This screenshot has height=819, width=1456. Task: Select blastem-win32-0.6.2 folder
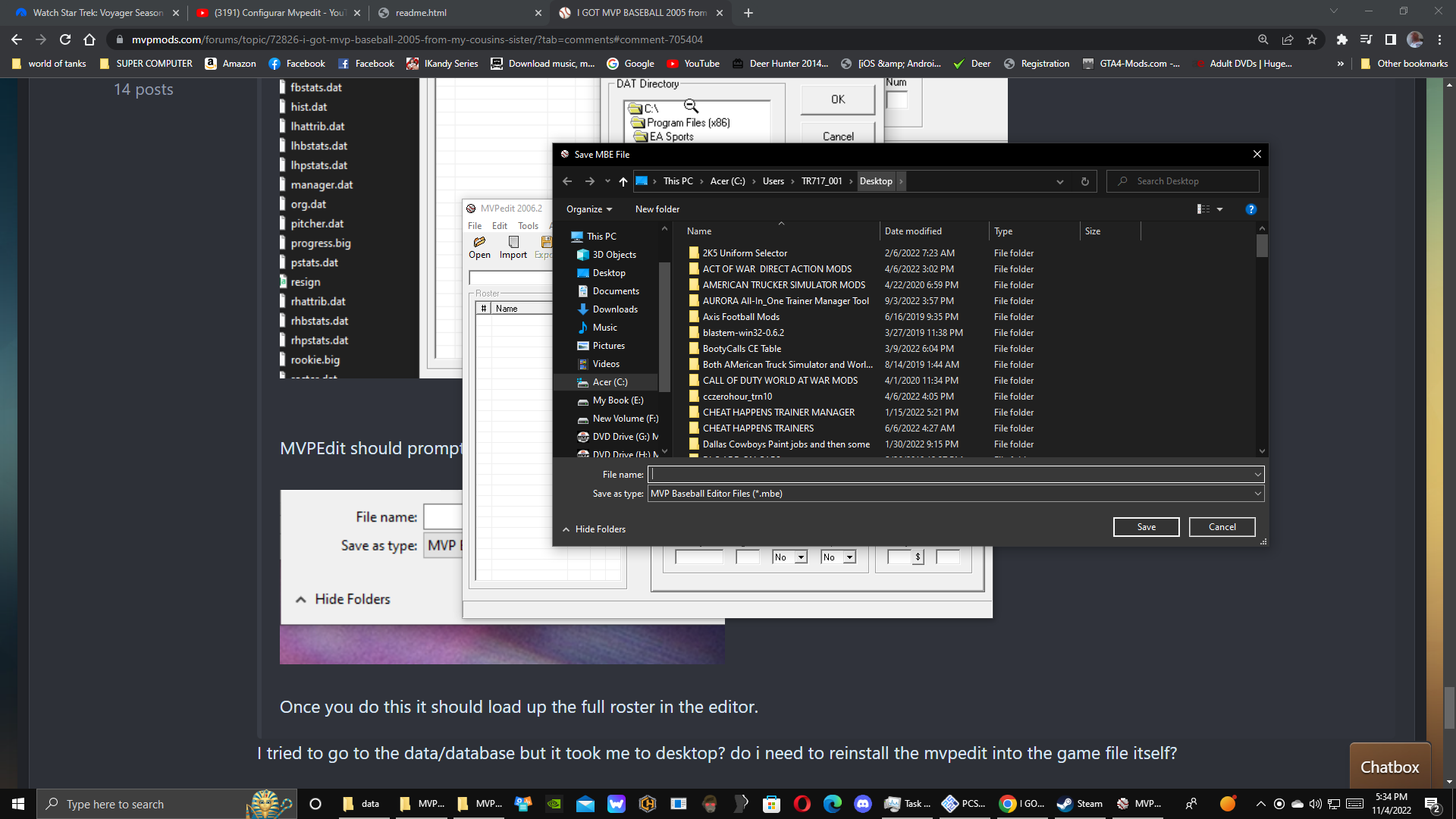pos(743,333)
